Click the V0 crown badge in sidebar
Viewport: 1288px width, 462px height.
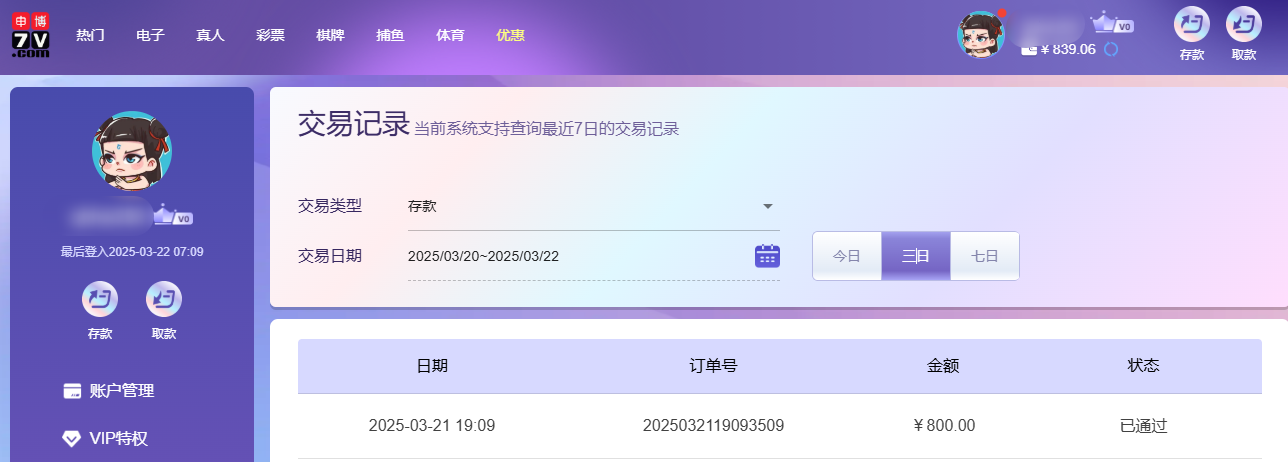point(173,215)
